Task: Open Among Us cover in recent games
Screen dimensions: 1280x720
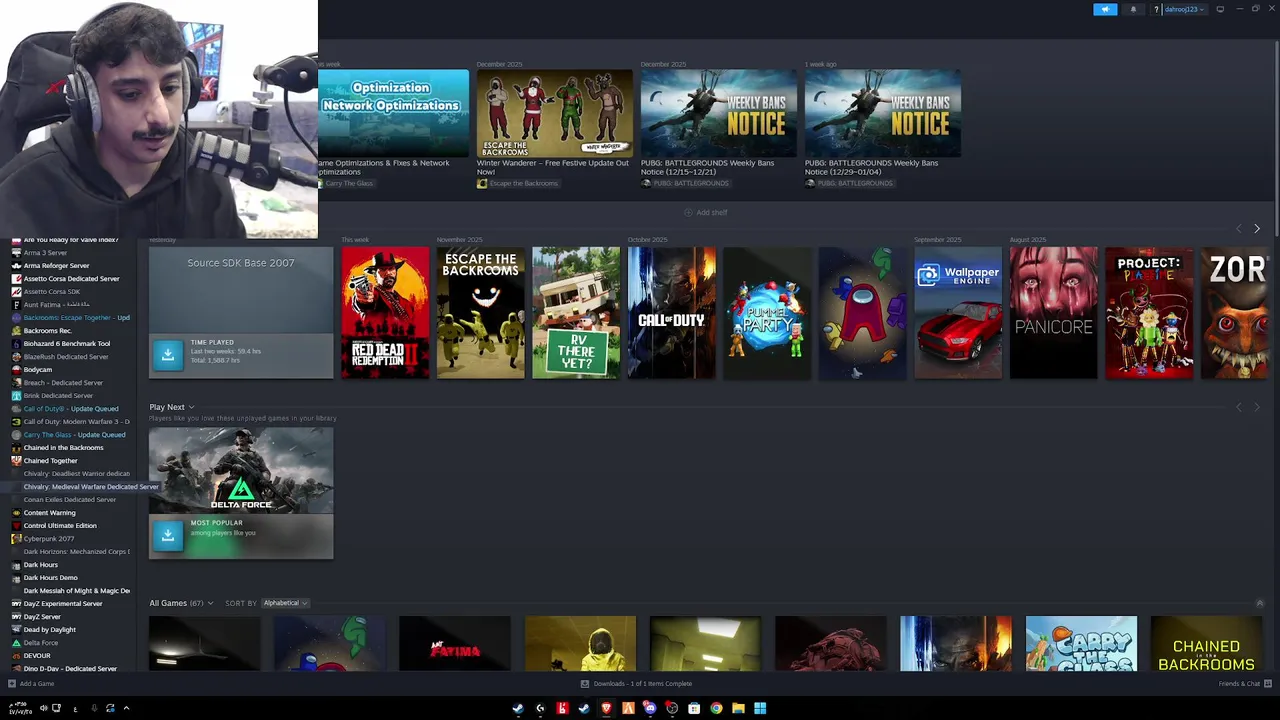Action: tap(862, 313)
